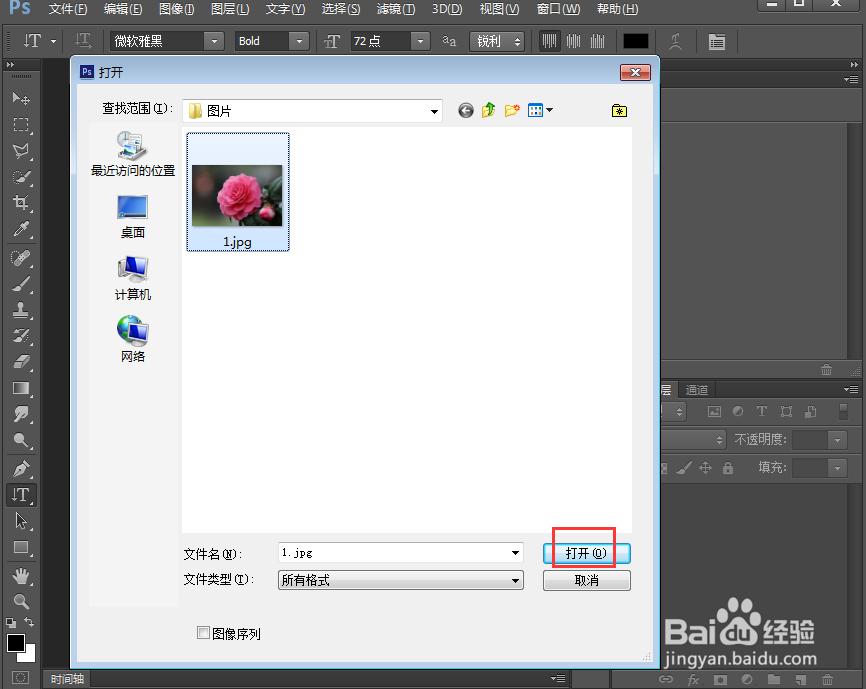Select the Quick Selection tool

[21, 177]
